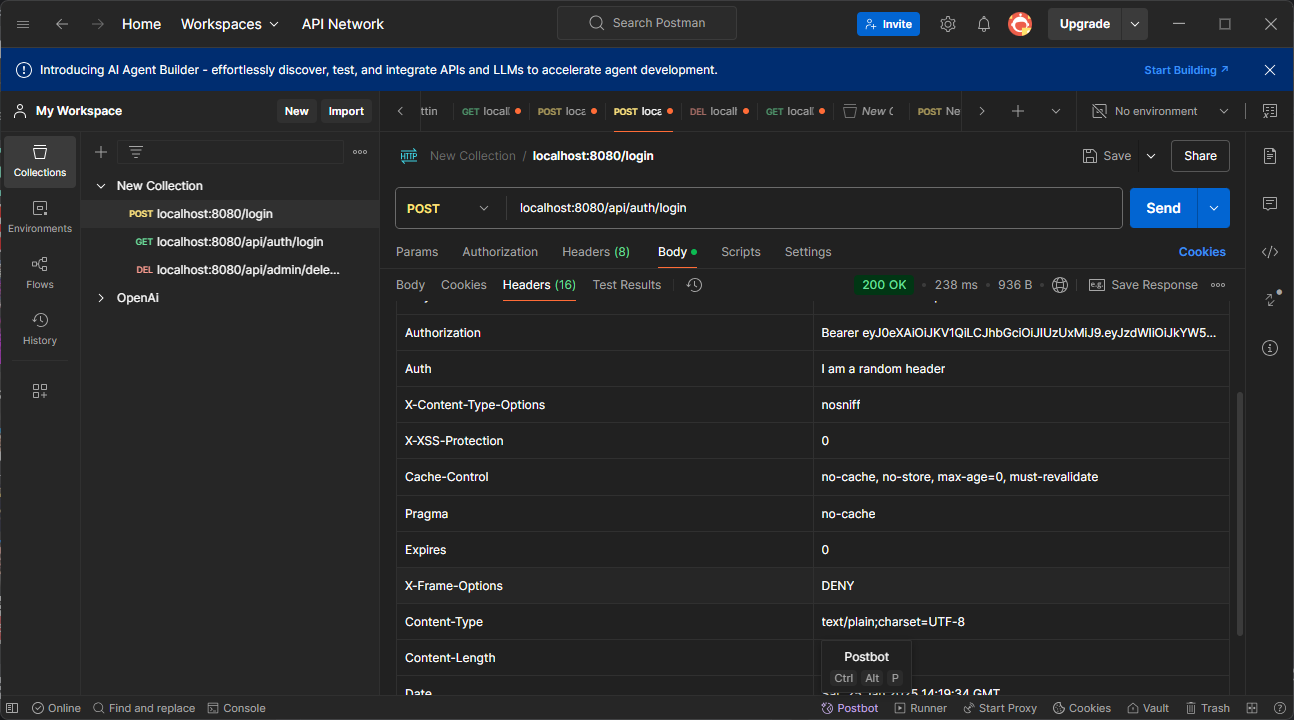Open more response options ellipsis
This screenshot has height=720, width=1294.
coord(1218,285)
